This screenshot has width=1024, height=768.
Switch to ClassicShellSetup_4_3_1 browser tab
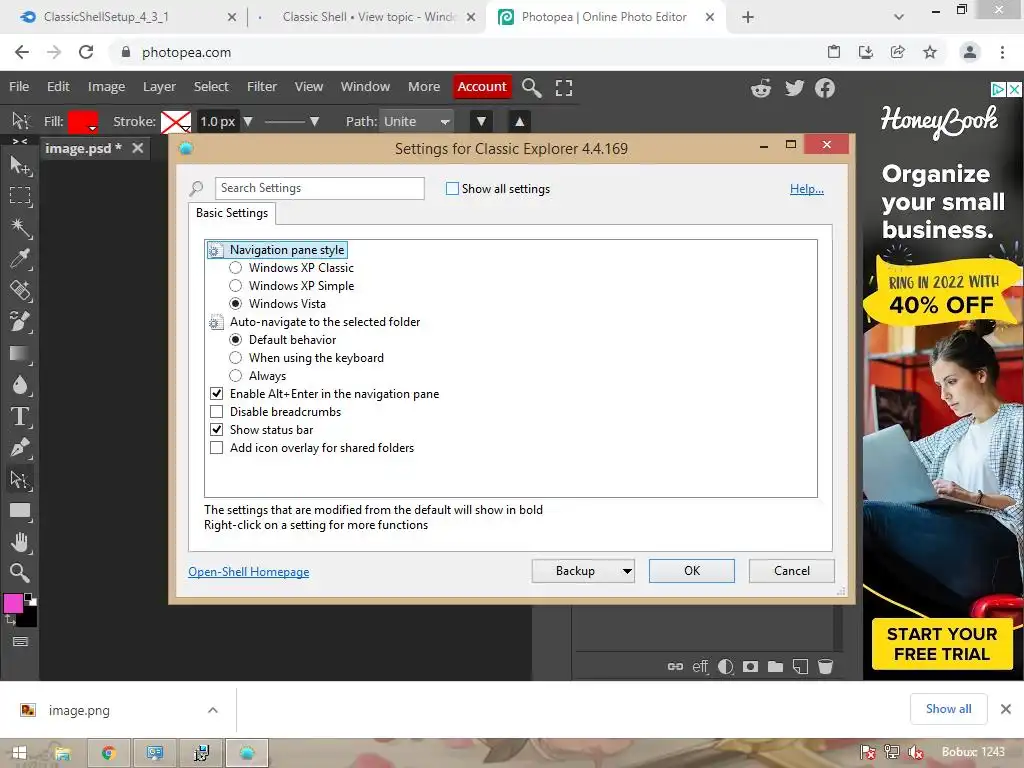point(126,17)
